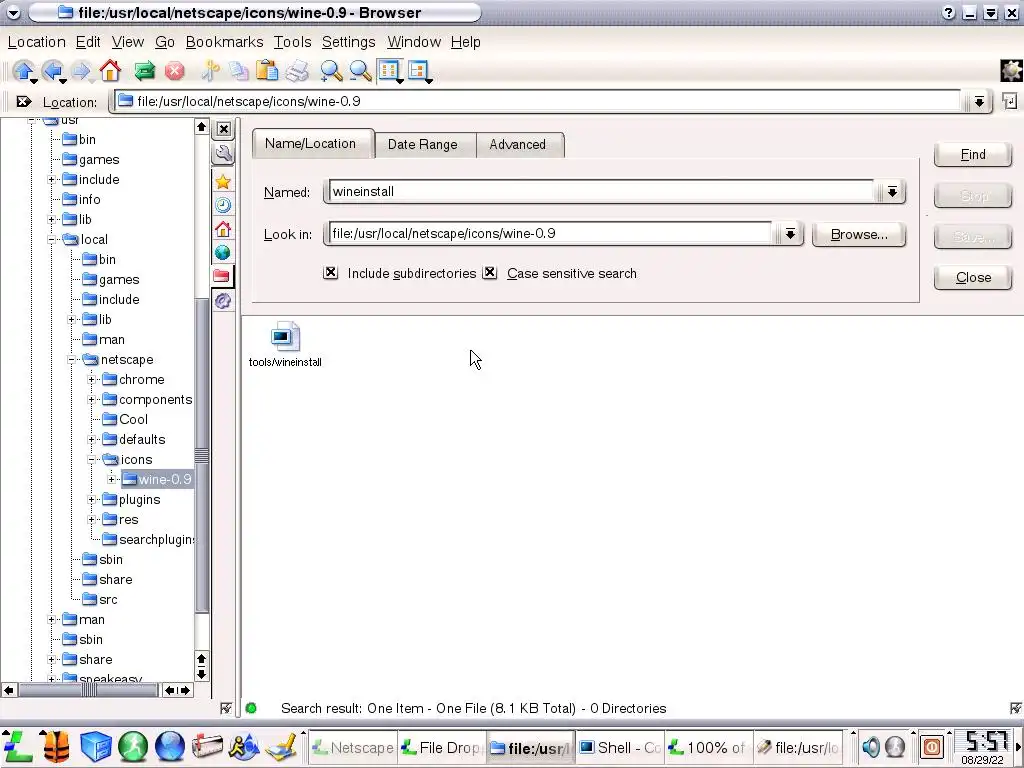Open the Location menu
Viewport: 1024px width, 768px height.
(x=37, y=42)
